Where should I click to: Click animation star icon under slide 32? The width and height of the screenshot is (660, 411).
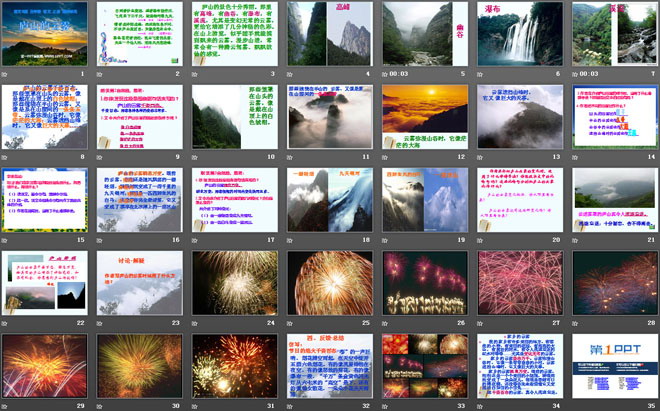[290, 406]
